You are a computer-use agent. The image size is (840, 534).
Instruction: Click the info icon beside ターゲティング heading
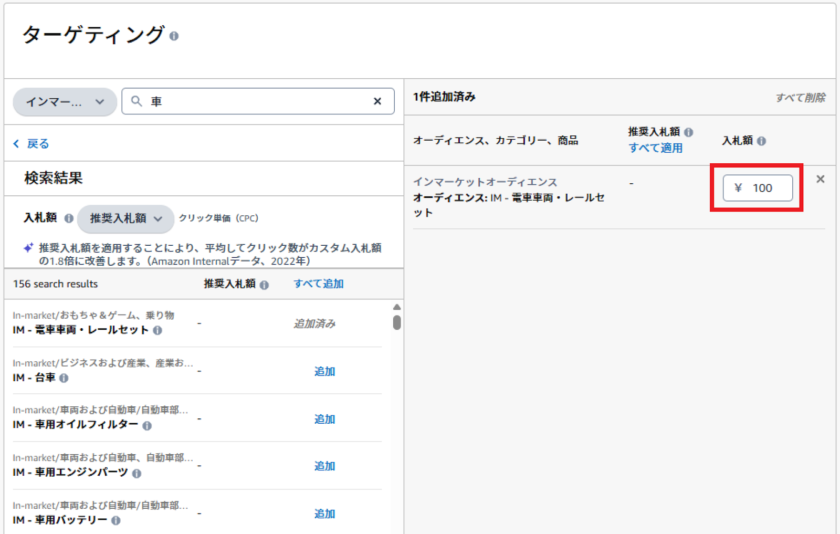(174, 36)
